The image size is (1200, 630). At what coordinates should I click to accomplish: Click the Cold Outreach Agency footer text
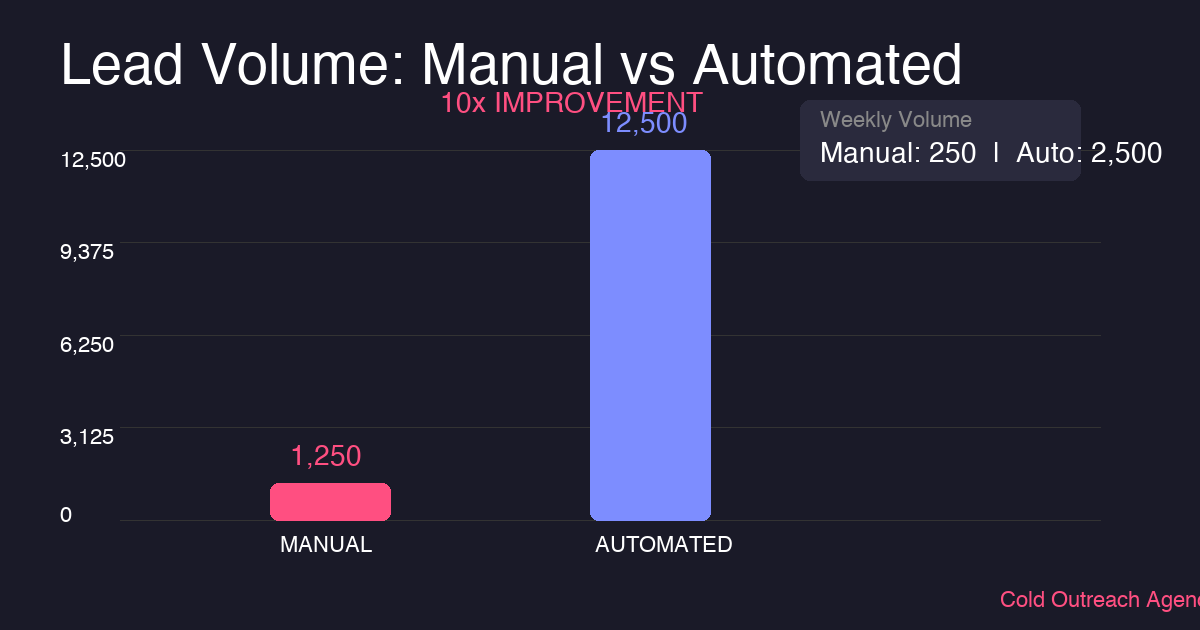(x=1099, y=600)
